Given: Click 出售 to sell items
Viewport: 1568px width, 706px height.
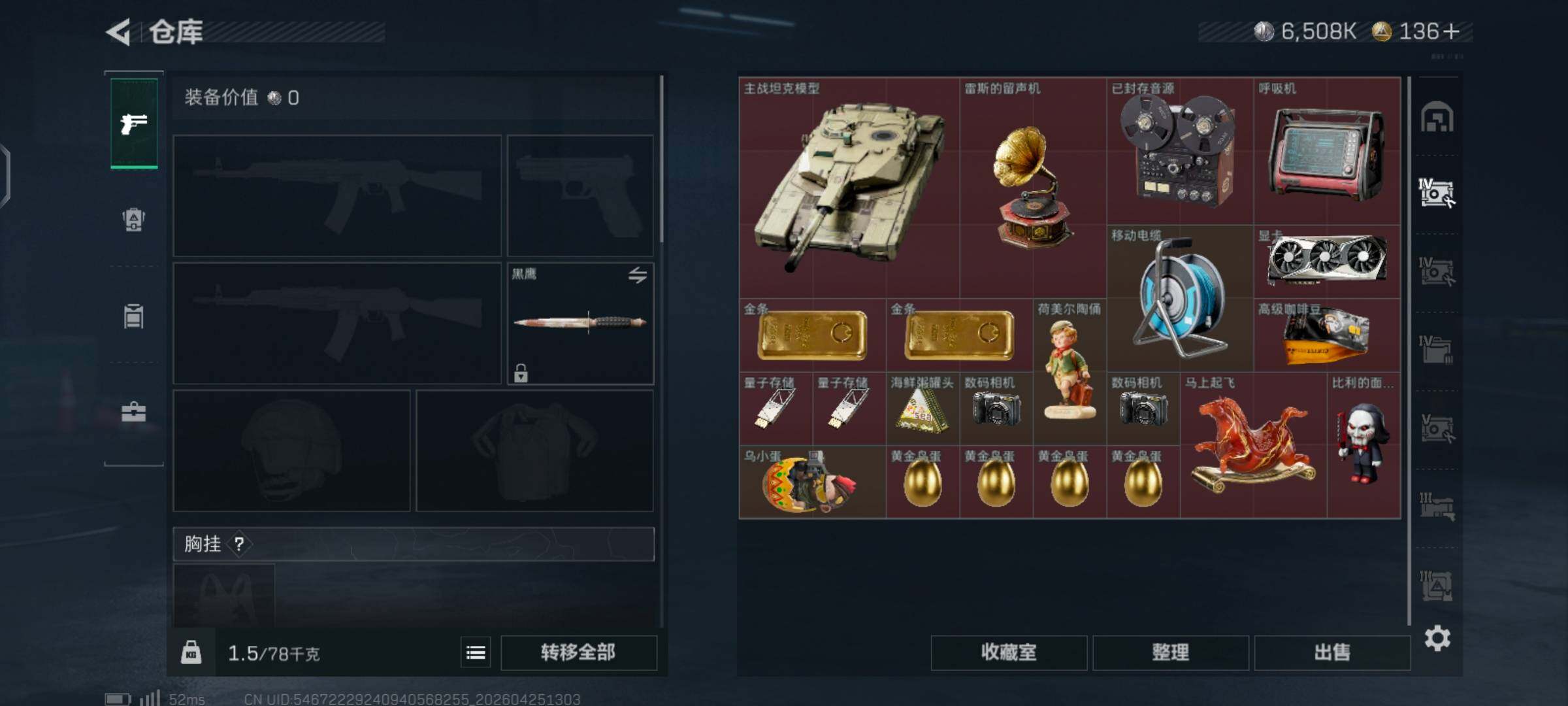Looking at the screenshot, I should (x=1332, y=652).
